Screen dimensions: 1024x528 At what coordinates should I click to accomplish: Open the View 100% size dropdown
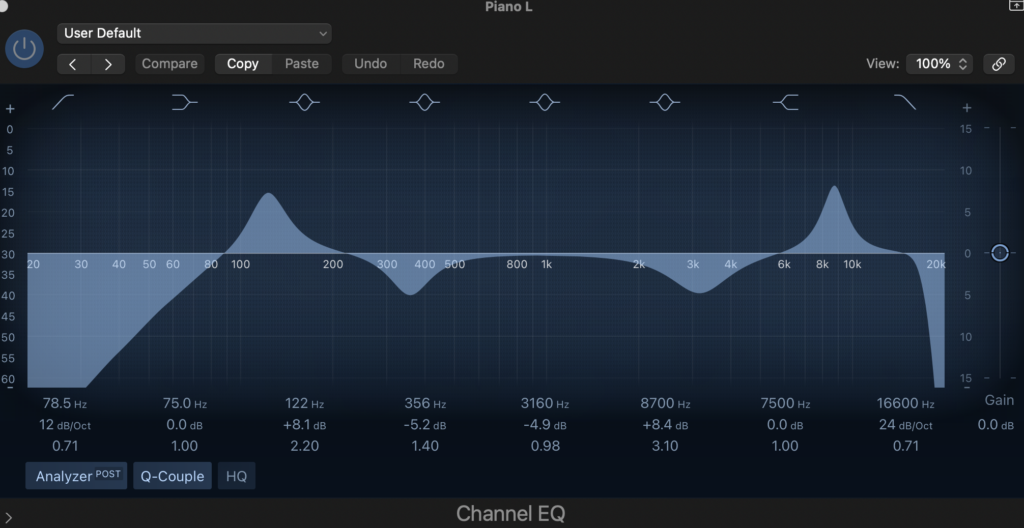(x=939, y=63)
